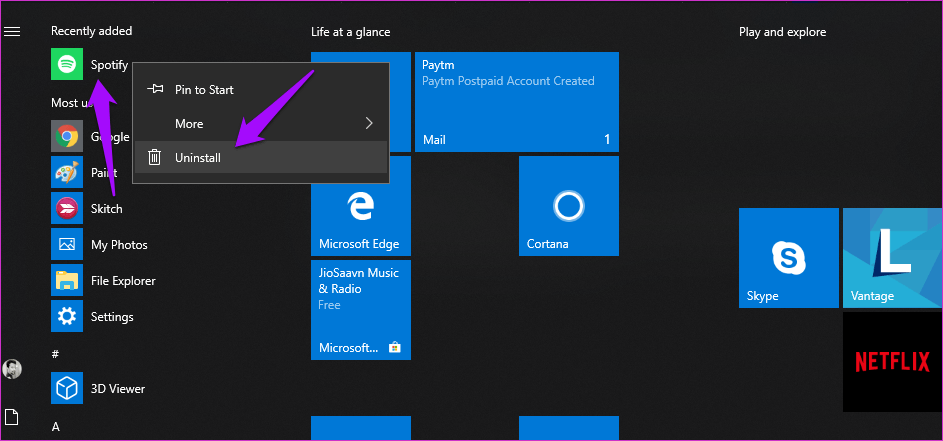Open the Cortana tile
This screenshot has height=441, width=943.
569,206
